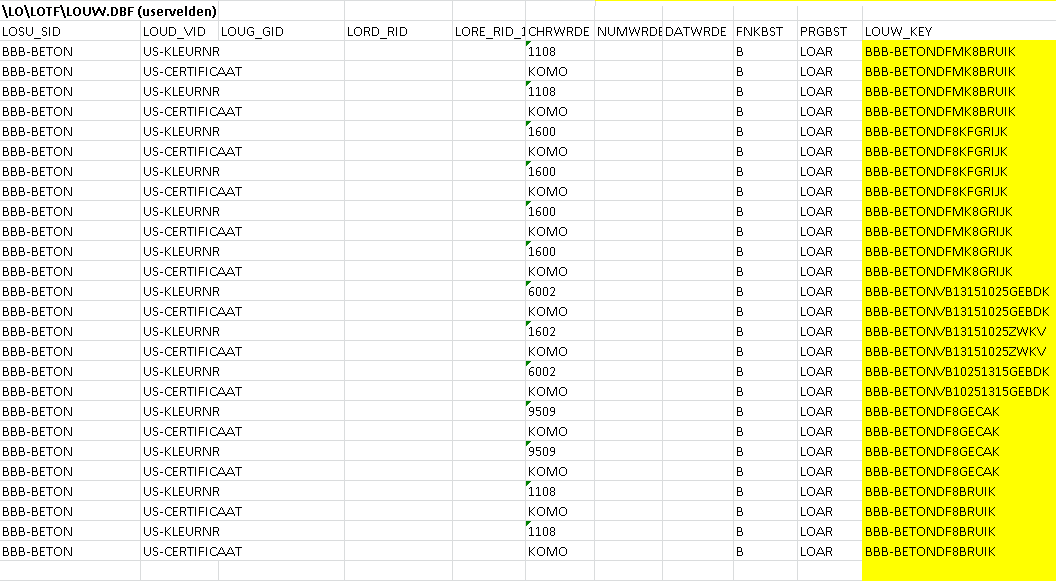The height and width of the screenshot is (581, 1056).
Task: Click BBB-BETONVB13151025ZWKV beside the 1602 value
Action: click(x=960, y=331)
